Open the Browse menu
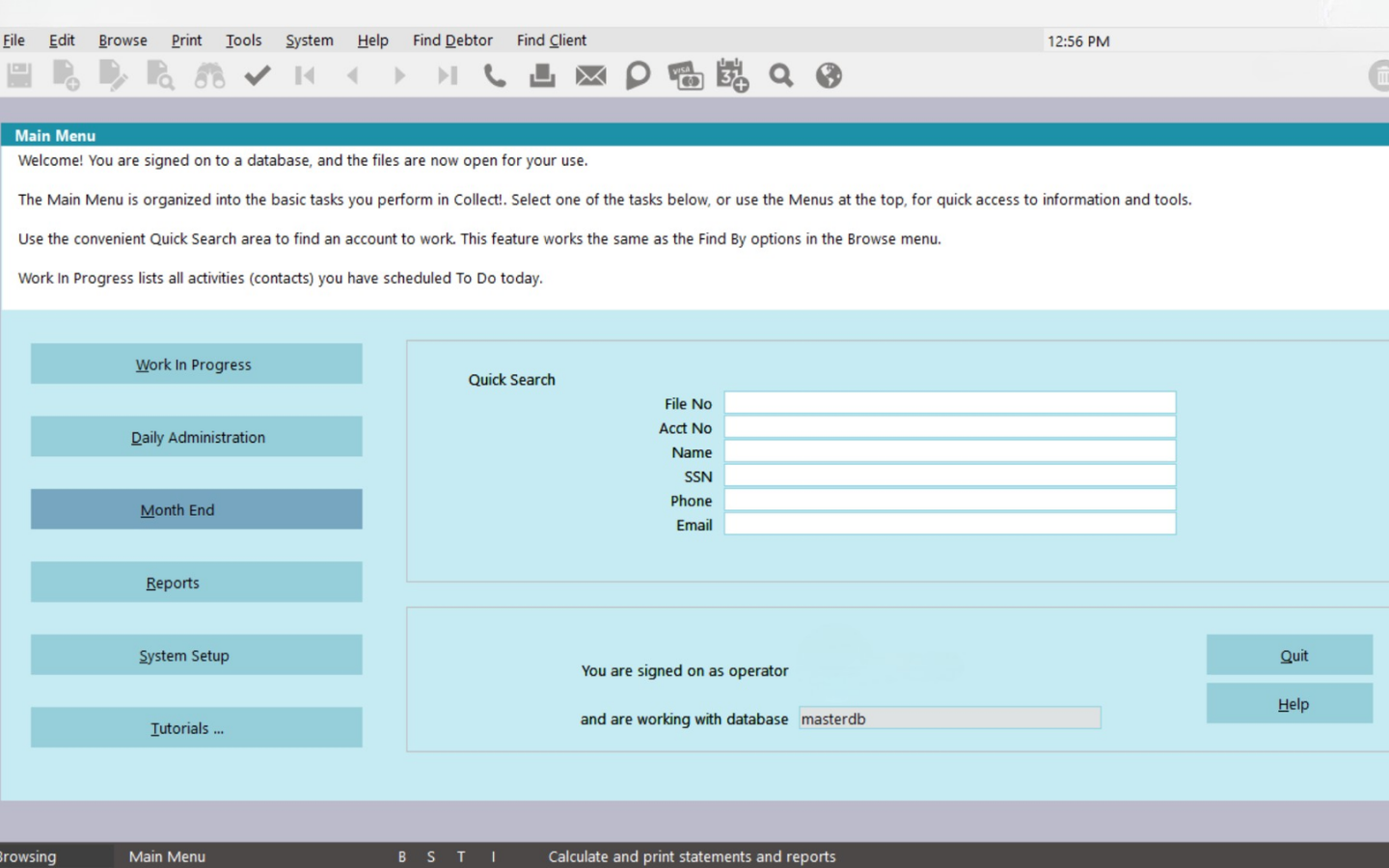This screenshot has width=1389, height=868. (123, 41)
